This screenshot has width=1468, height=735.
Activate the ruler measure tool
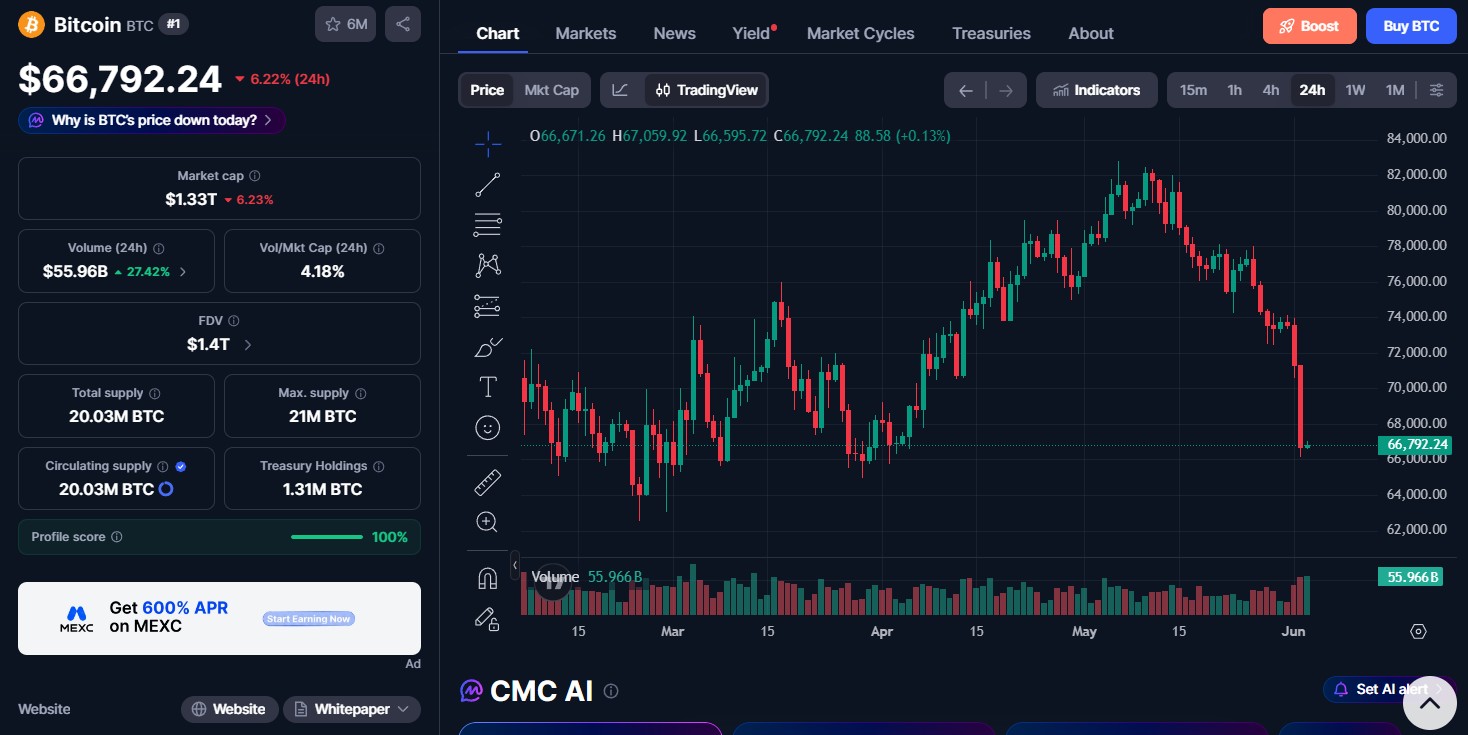click(488, 483)
